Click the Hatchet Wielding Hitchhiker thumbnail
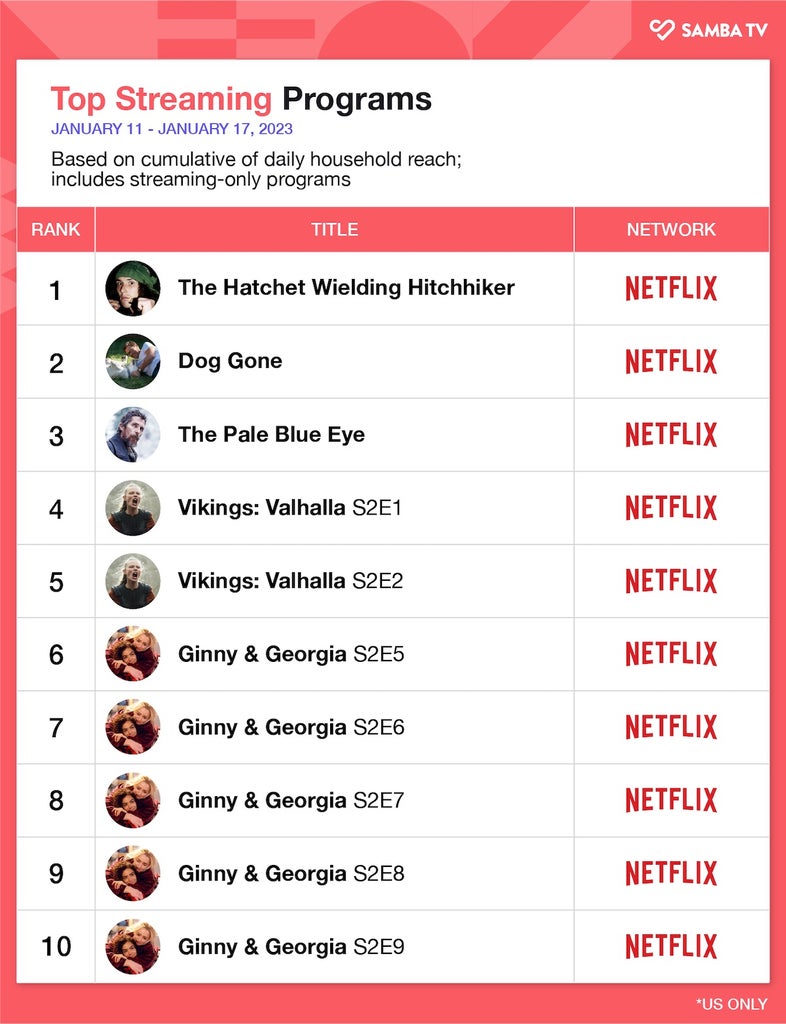The width and height of the screenshot is (786, 1024). click(x=133, y=288)
